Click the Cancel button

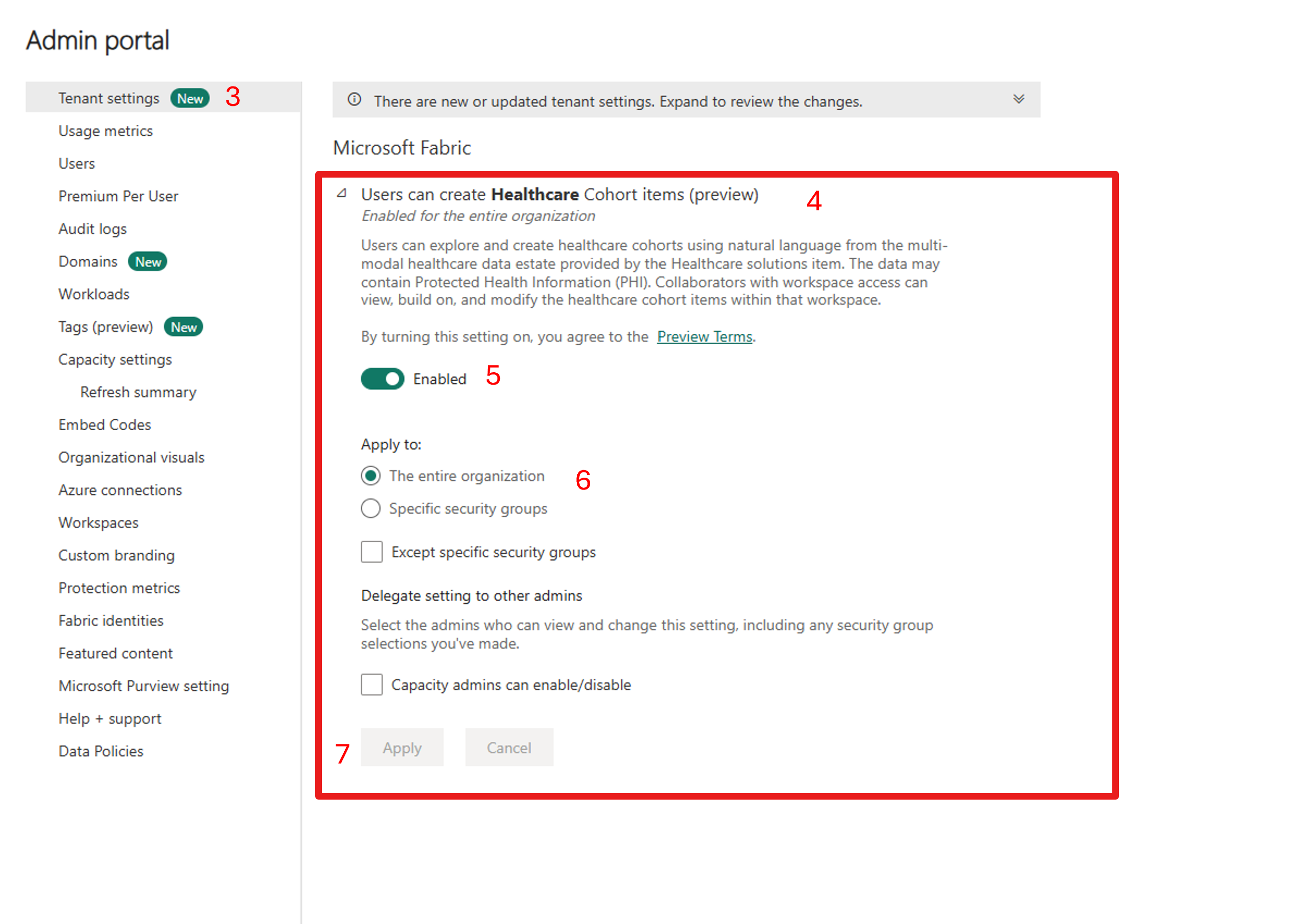click(508, 747)
